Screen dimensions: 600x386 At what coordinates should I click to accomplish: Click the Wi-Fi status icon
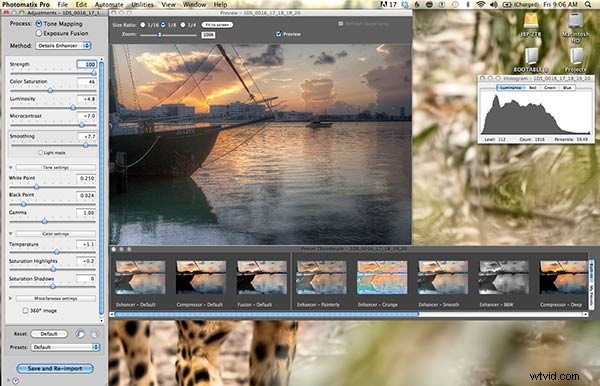[x=481, y=4]
